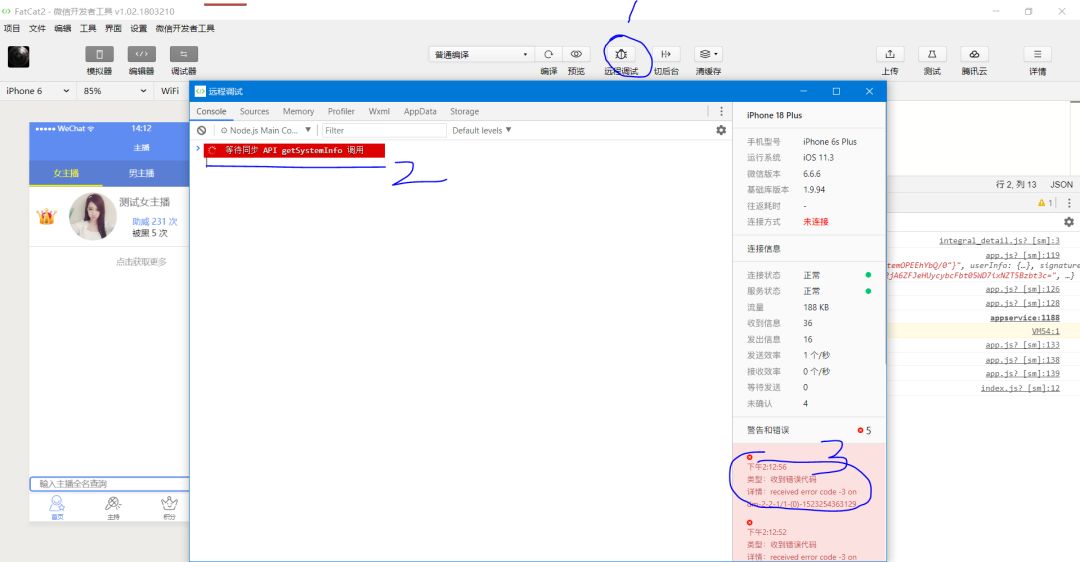Screen dimensions: 1080x562
Task: Click the 上传 upload icon
Action: pos(890,54)
